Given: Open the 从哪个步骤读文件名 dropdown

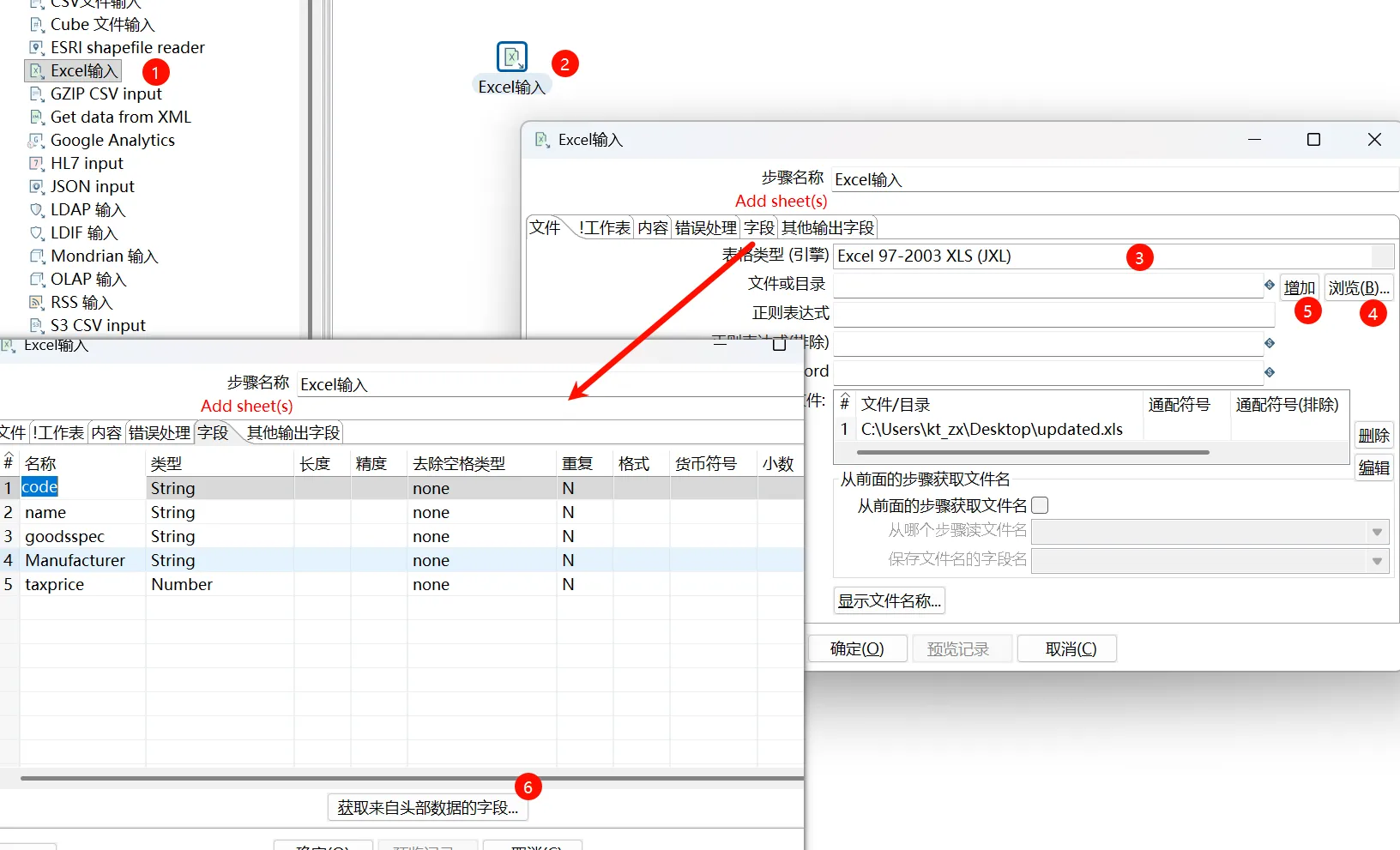Looking at the screenshot, I should tap(1210, 533).
